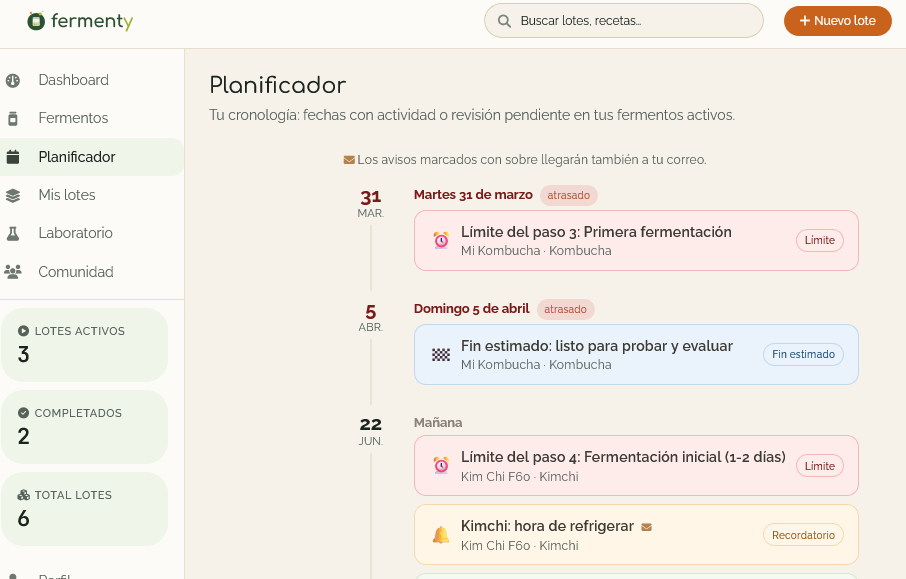
Task: Click the 31 MAR. timeline date marker
Action: [x=370, y=203]
